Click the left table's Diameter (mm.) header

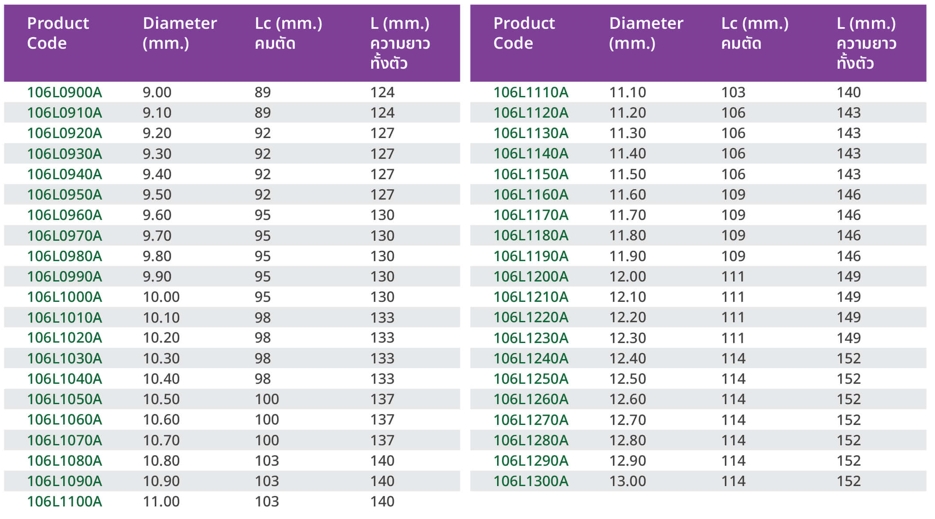[179, 33]
